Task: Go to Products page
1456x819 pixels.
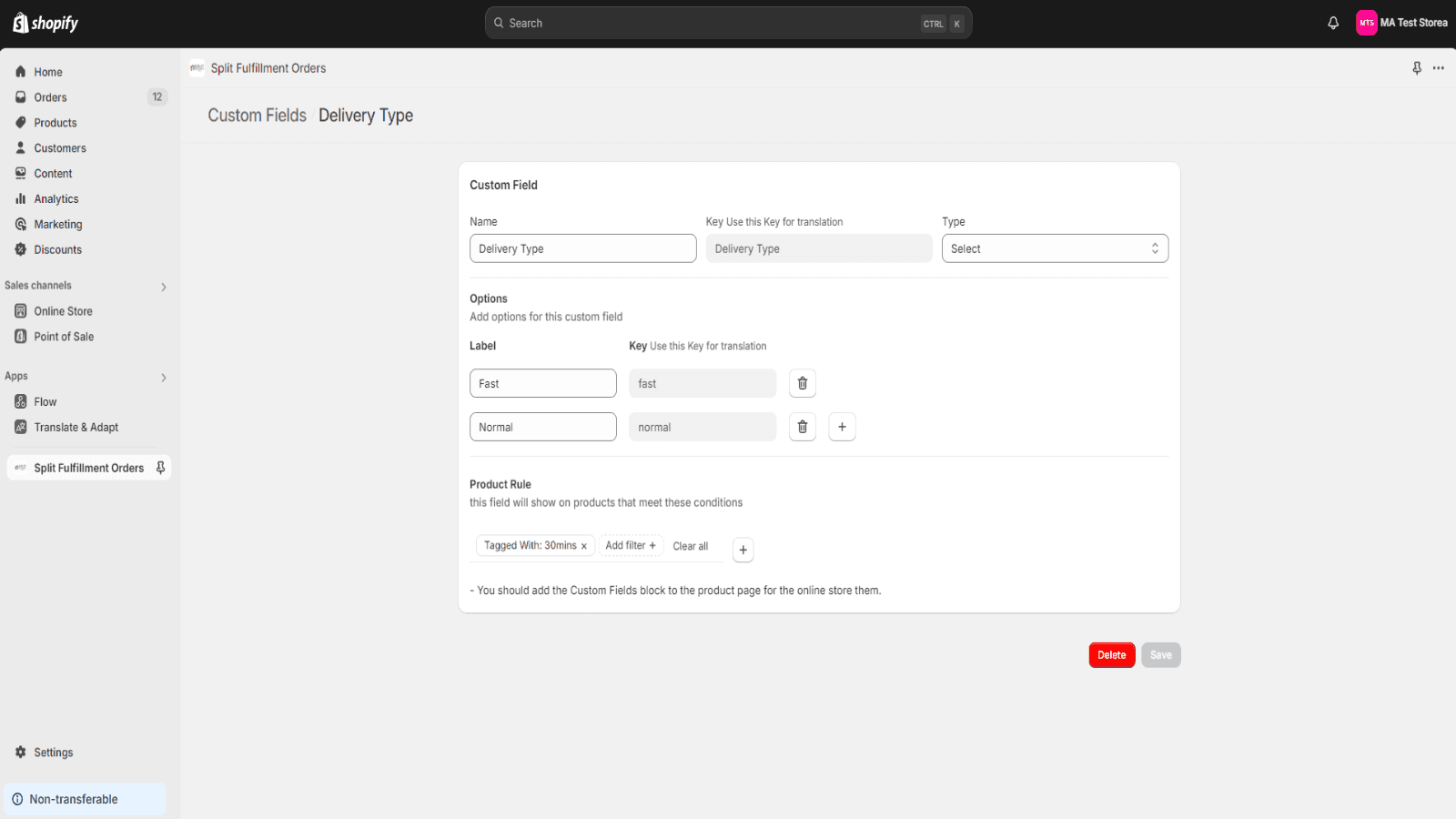Action: pos(56,123)
